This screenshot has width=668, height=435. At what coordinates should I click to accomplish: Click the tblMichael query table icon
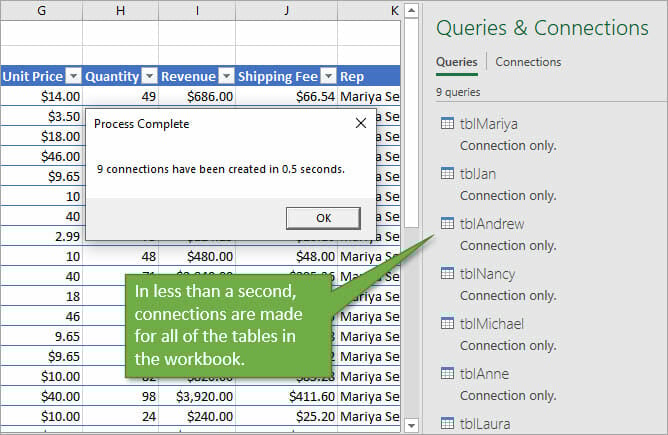pyautogui.click(x=448, y=324)
